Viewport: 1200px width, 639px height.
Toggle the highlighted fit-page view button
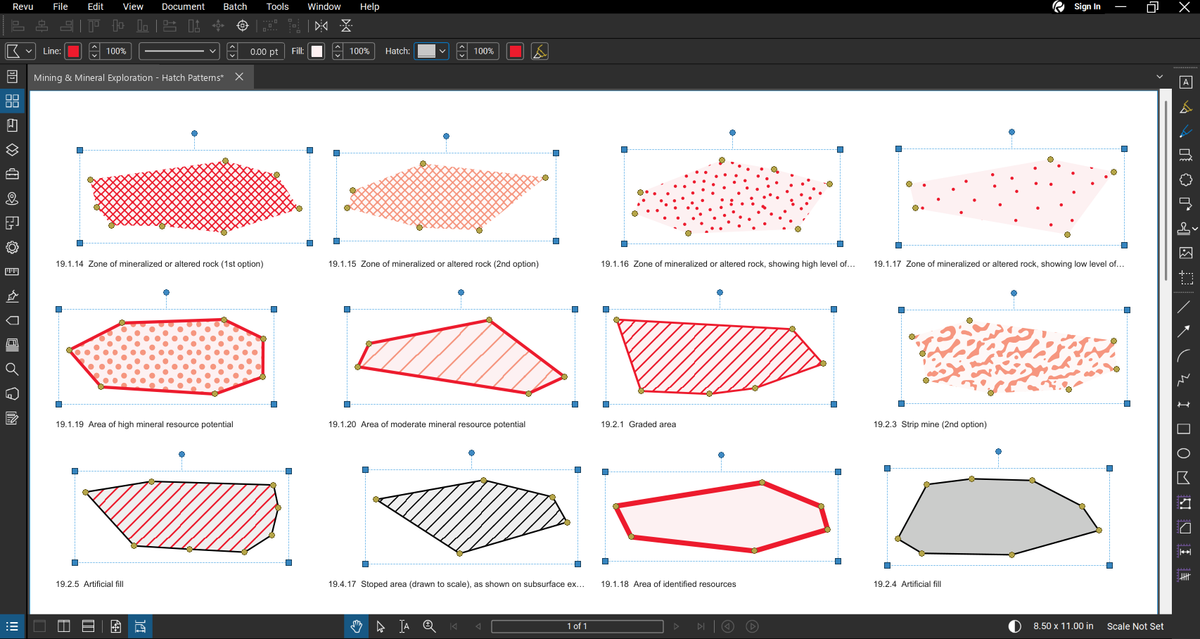pos(140,626)
